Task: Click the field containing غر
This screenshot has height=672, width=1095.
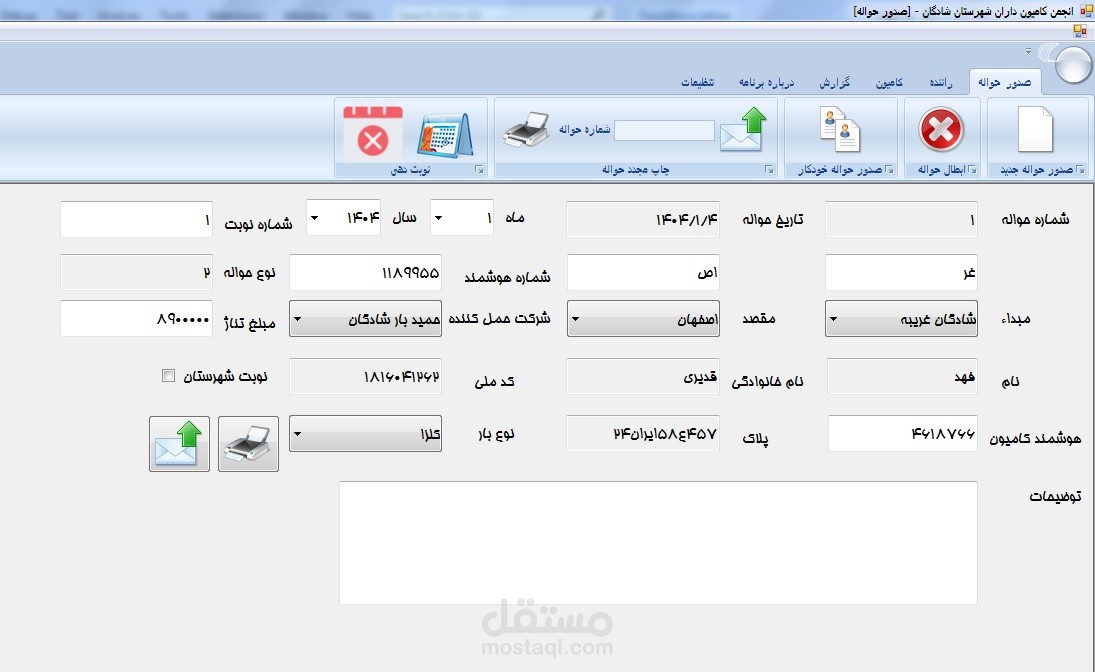Action: pos(901,272)
